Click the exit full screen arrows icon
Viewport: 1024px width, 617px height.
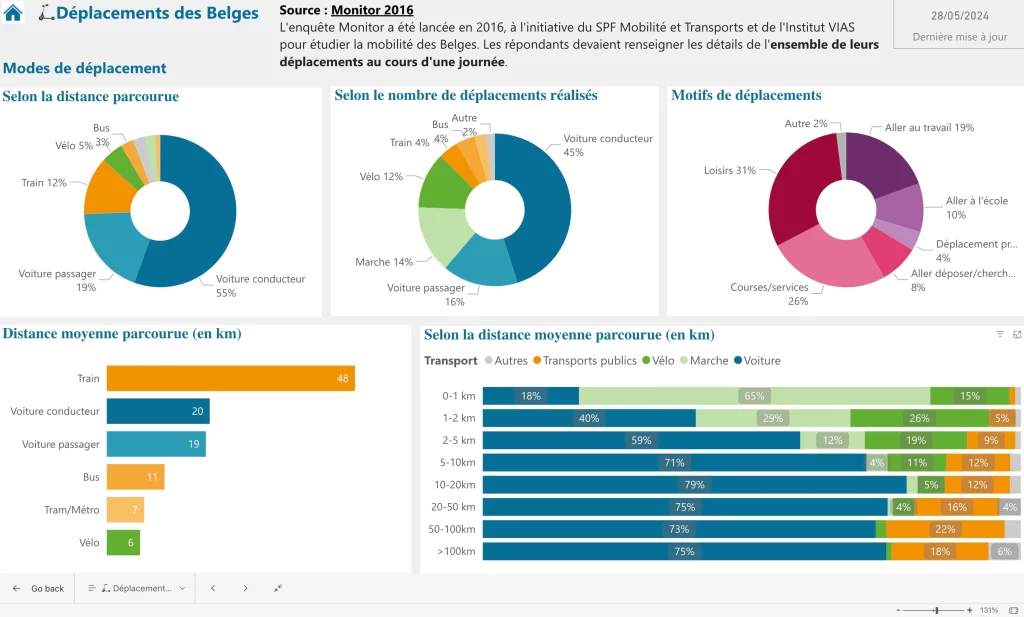click(x=278, y=588)
